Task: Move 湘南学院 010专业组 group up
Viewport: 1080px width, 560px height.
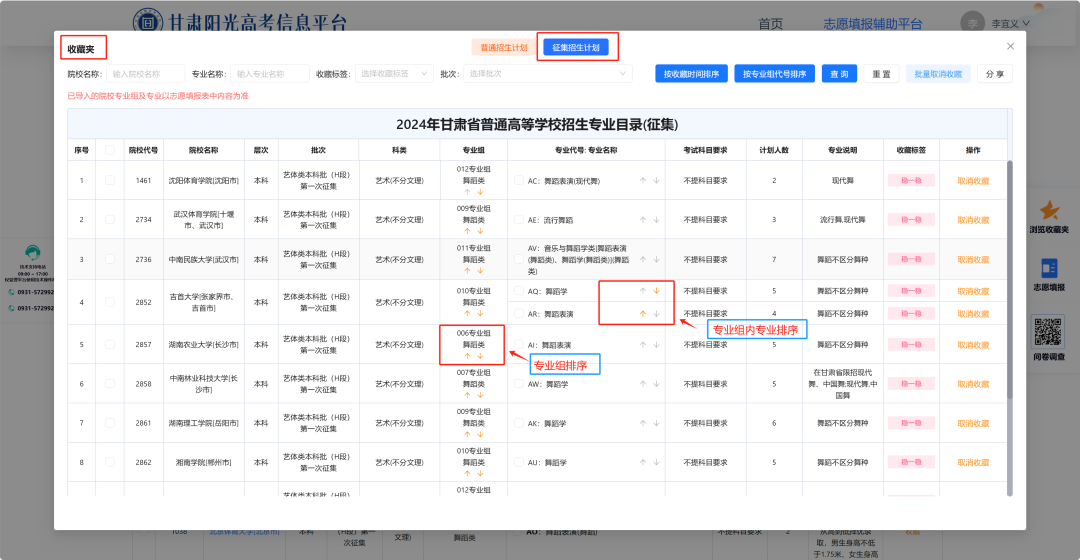Action: point(467,474)
